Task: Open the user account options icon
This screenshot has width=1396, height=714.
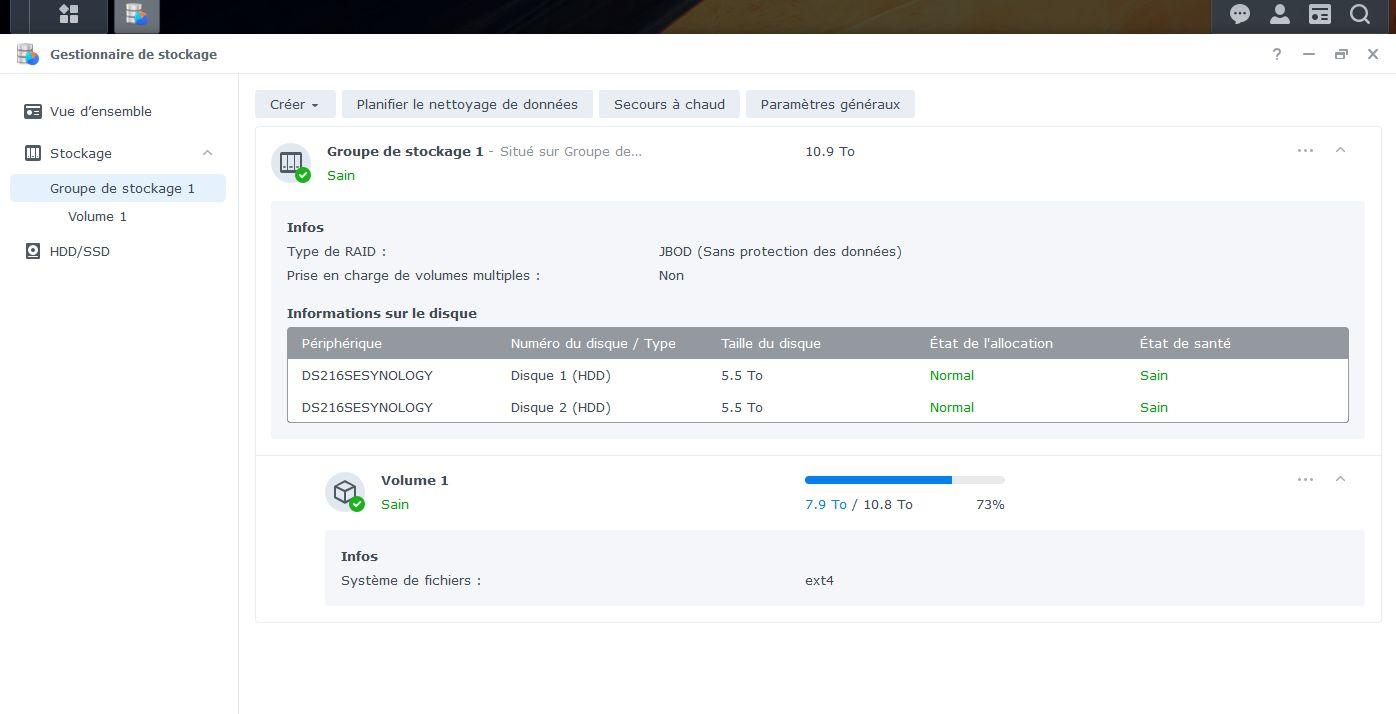Action: tap(1279, 14)
